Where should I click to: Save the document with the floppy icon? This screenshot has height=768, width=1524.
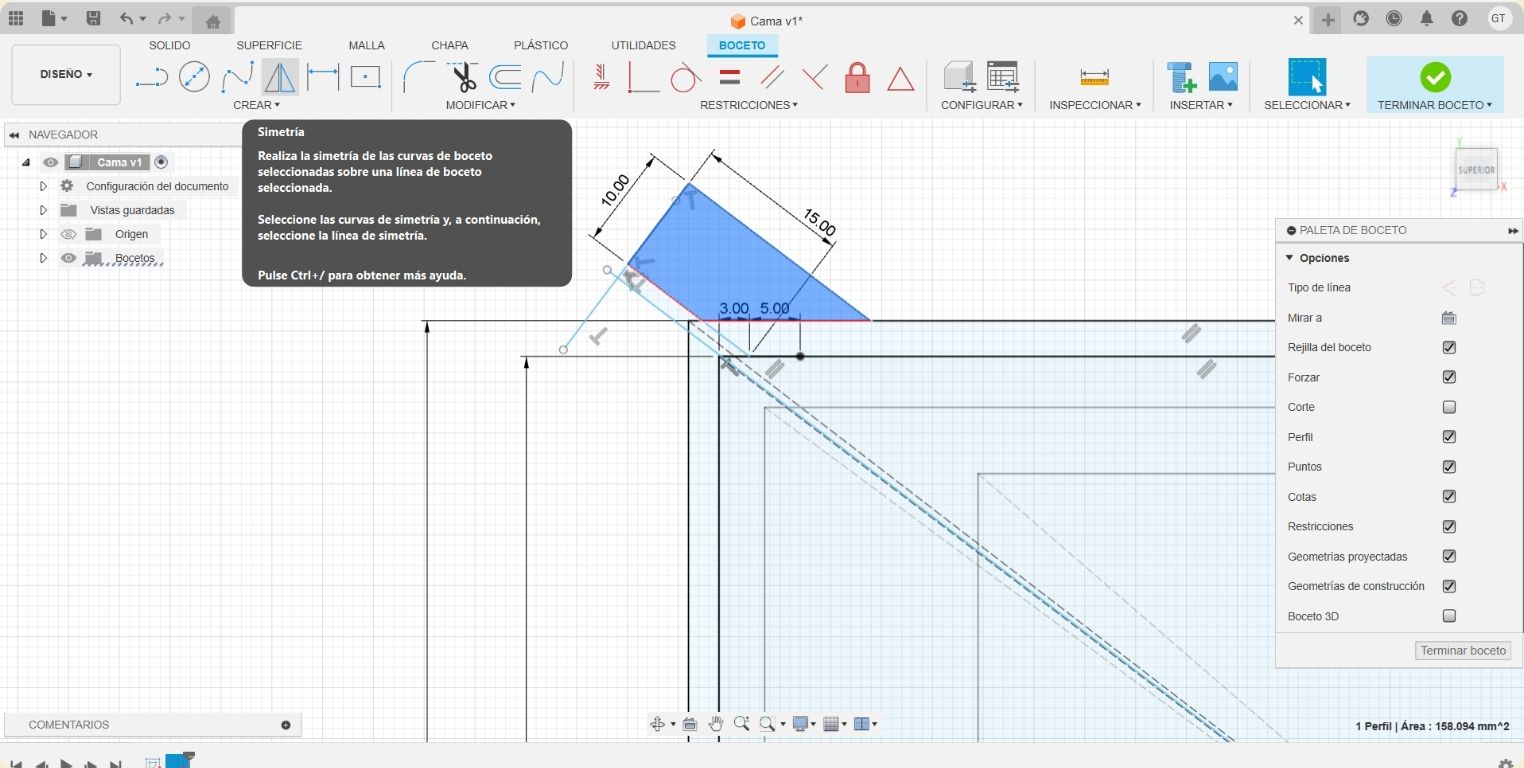(x=93, y=18)
